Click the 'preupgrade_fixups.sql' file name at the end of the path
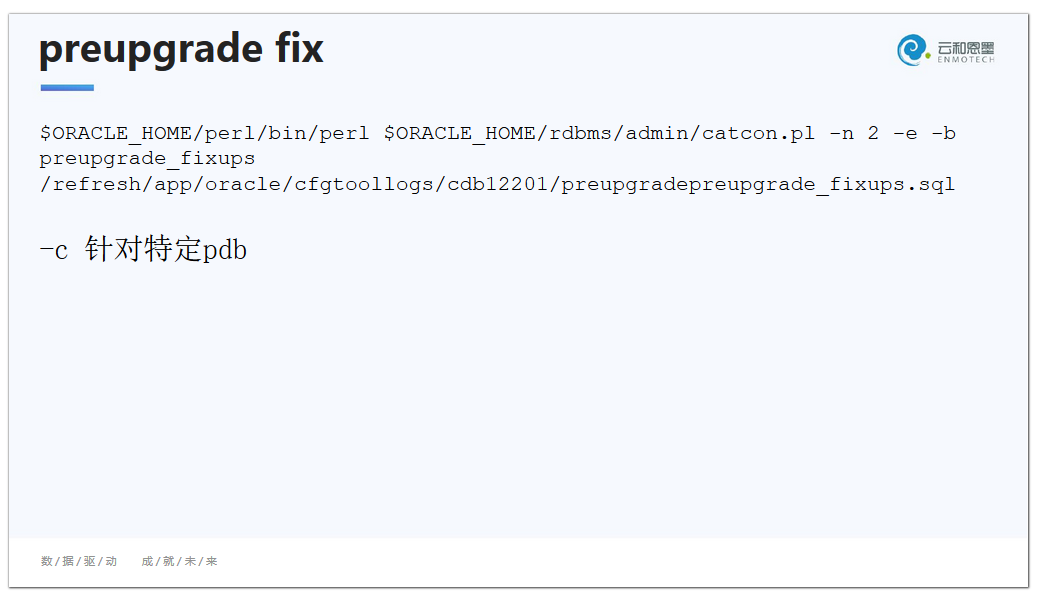Viewport: 1038px width, 596px height. (x=822, y=184)
